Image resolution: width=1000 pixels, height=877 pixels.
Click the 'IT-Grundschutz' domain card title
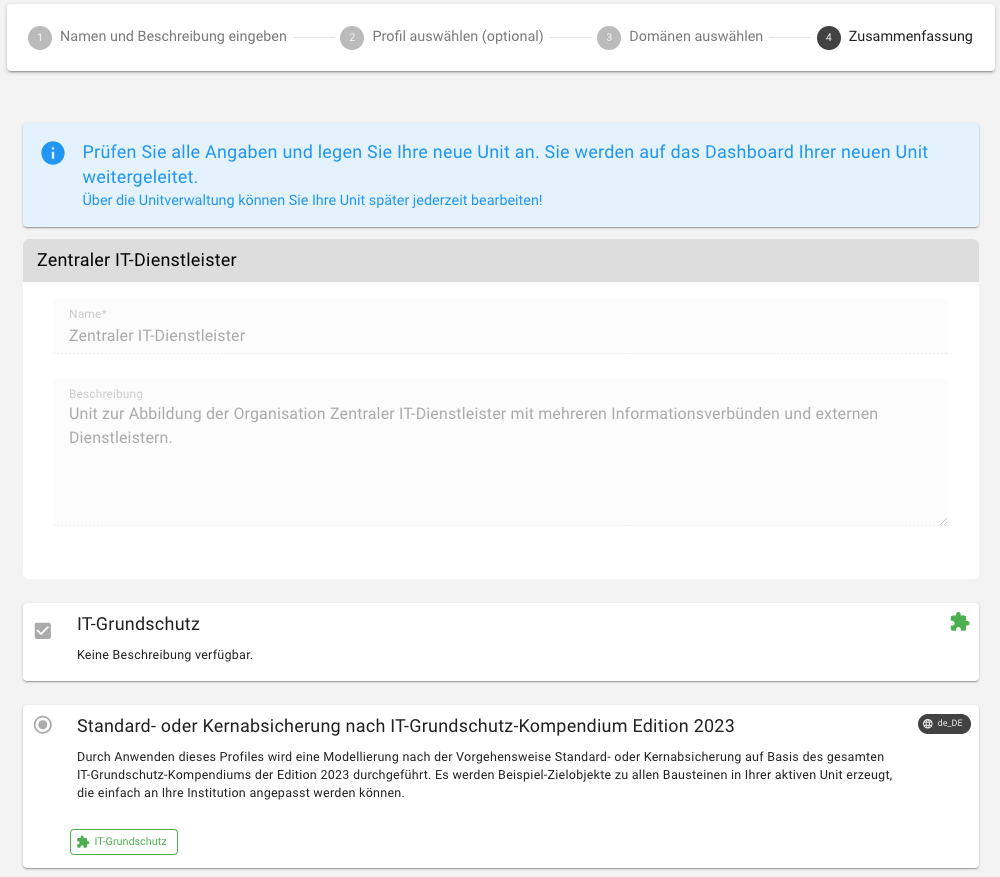coord(138,624)
